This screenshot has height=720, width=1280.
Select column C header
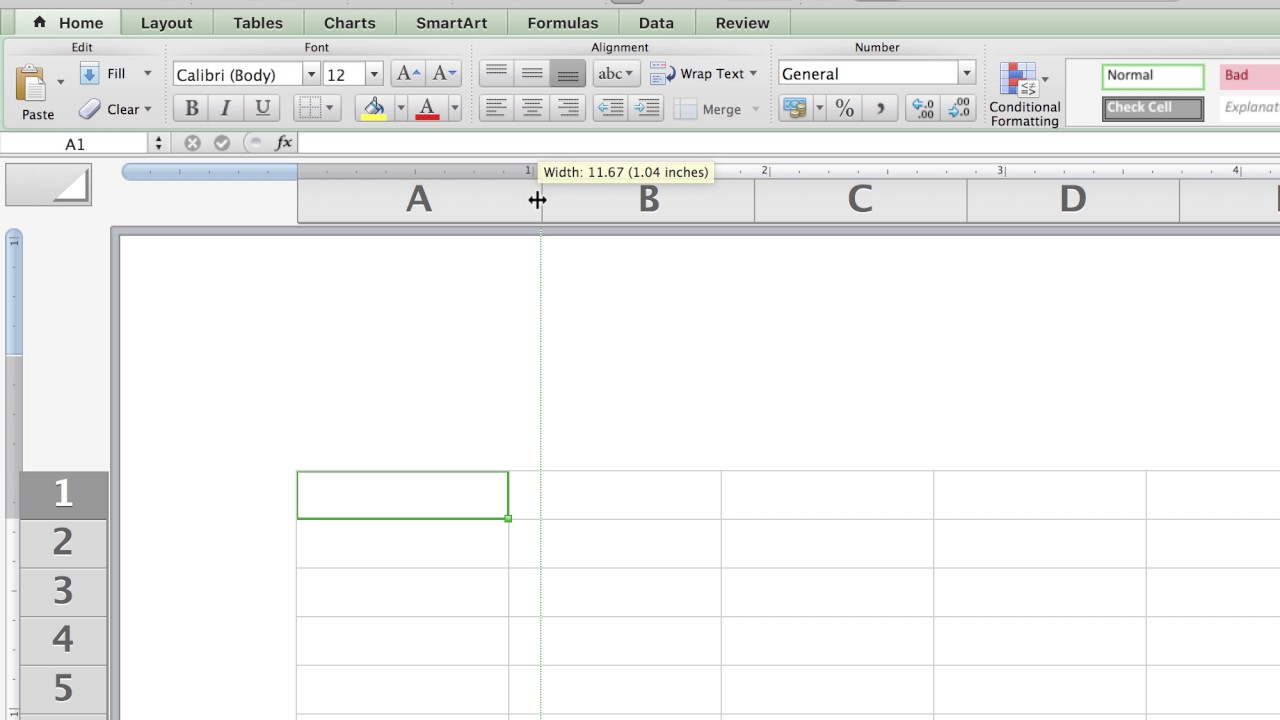(860, 200)
